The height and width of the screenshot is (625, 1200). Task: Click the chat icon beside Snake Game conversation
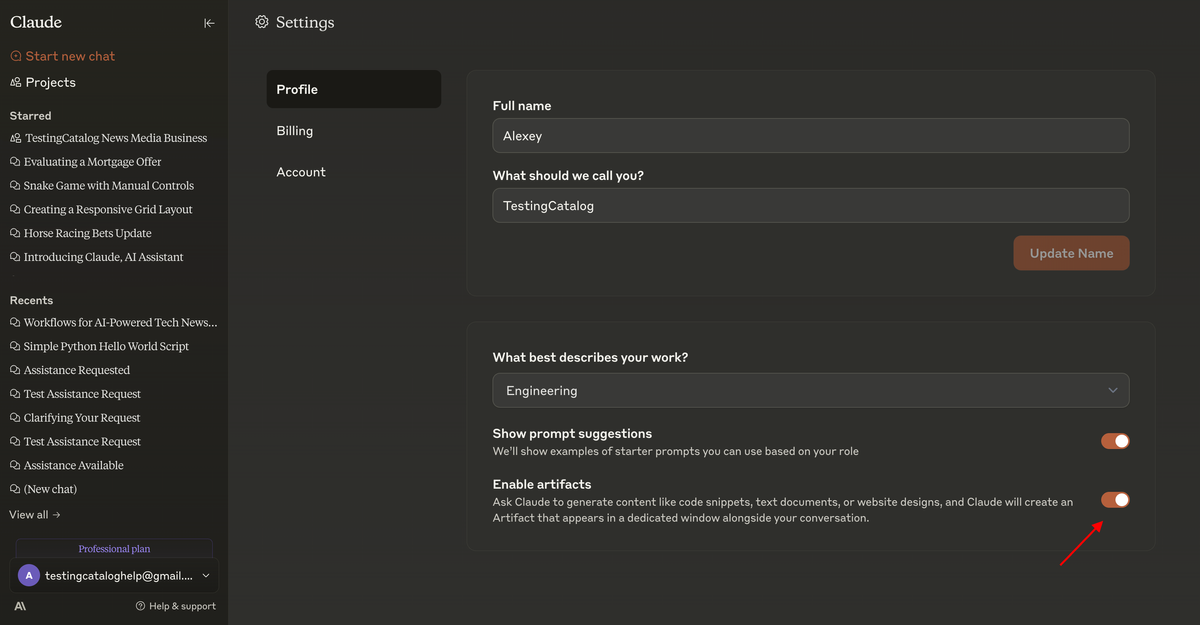(x=15, y=185)
